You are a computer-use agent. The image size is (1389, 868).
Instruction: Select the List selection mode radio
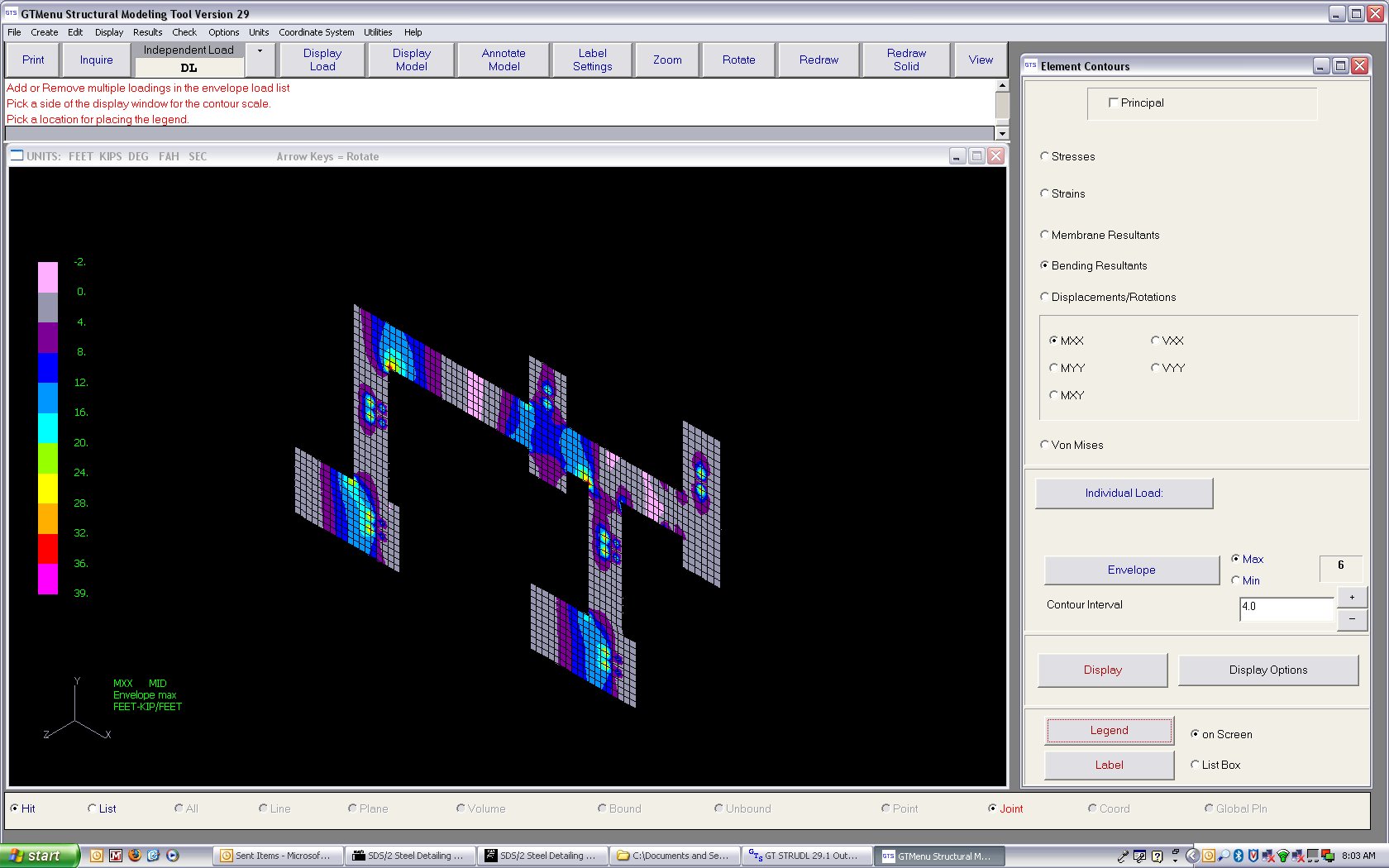[93, 808]
